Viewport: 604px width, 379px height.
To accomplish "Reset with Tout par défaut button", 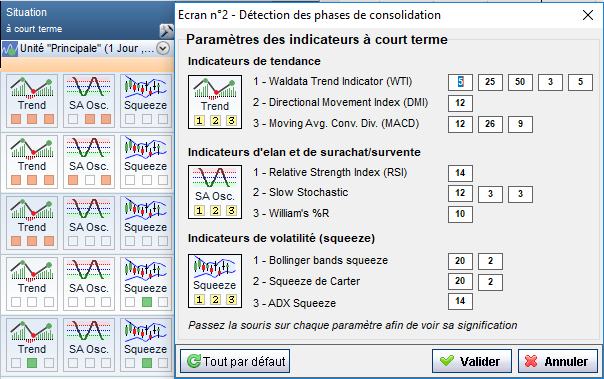I will pos(235,361).
